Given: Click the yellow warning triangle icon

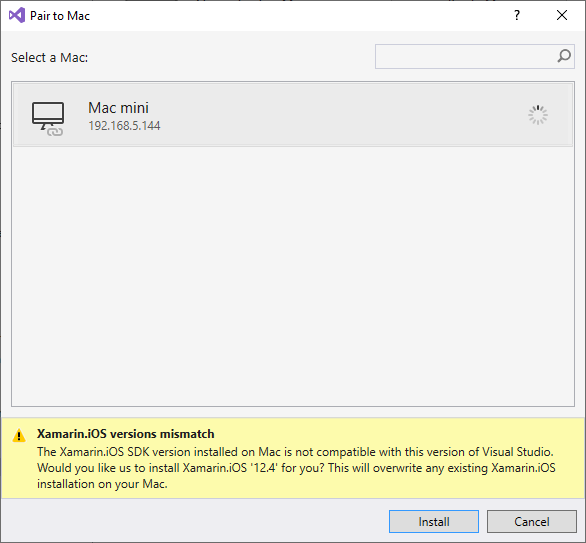Looking at the screenshot, I should (x=19, y=435).
